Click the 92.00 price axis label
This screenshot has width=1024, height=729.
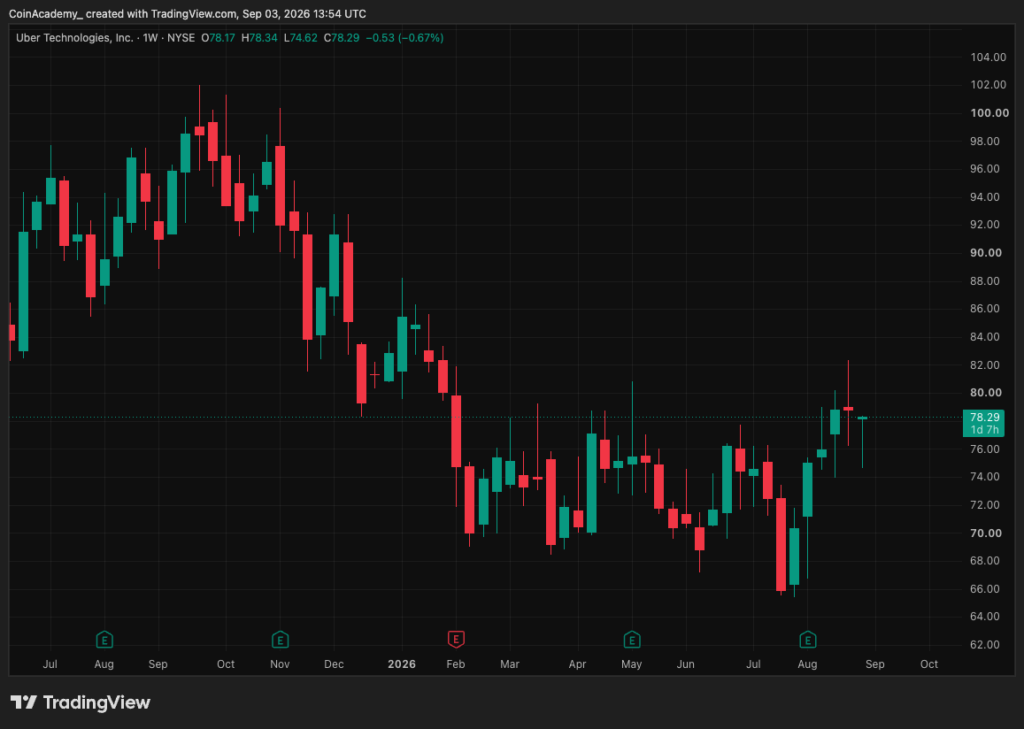point(984,225)
